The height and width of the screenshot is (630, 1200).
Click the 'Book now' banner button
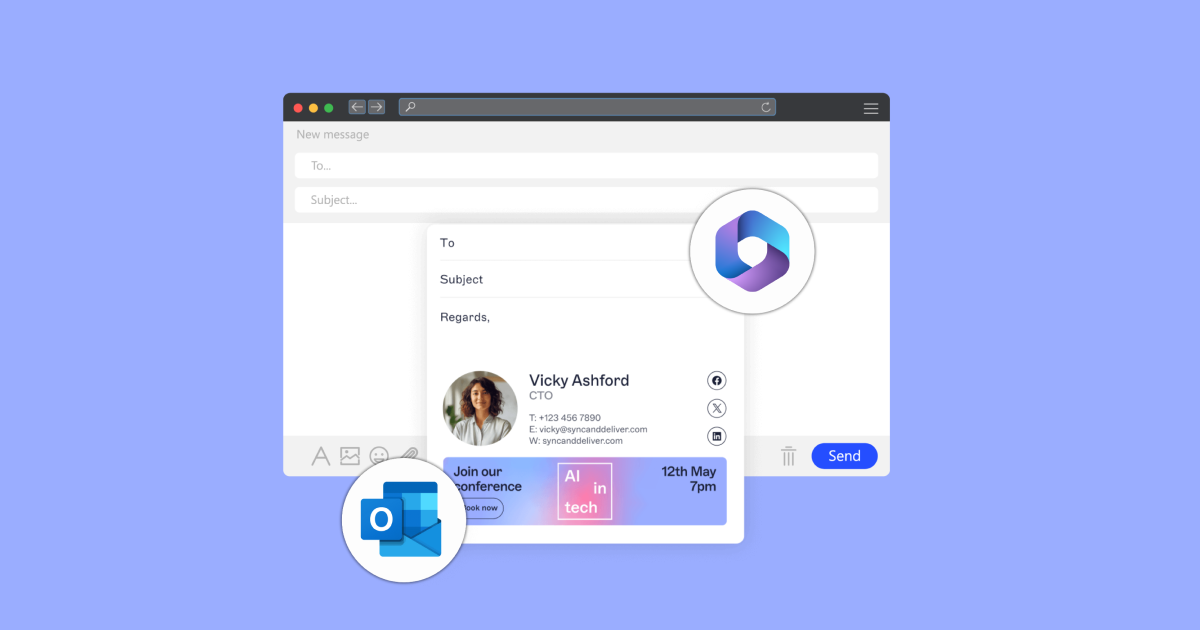click(479, 508)
